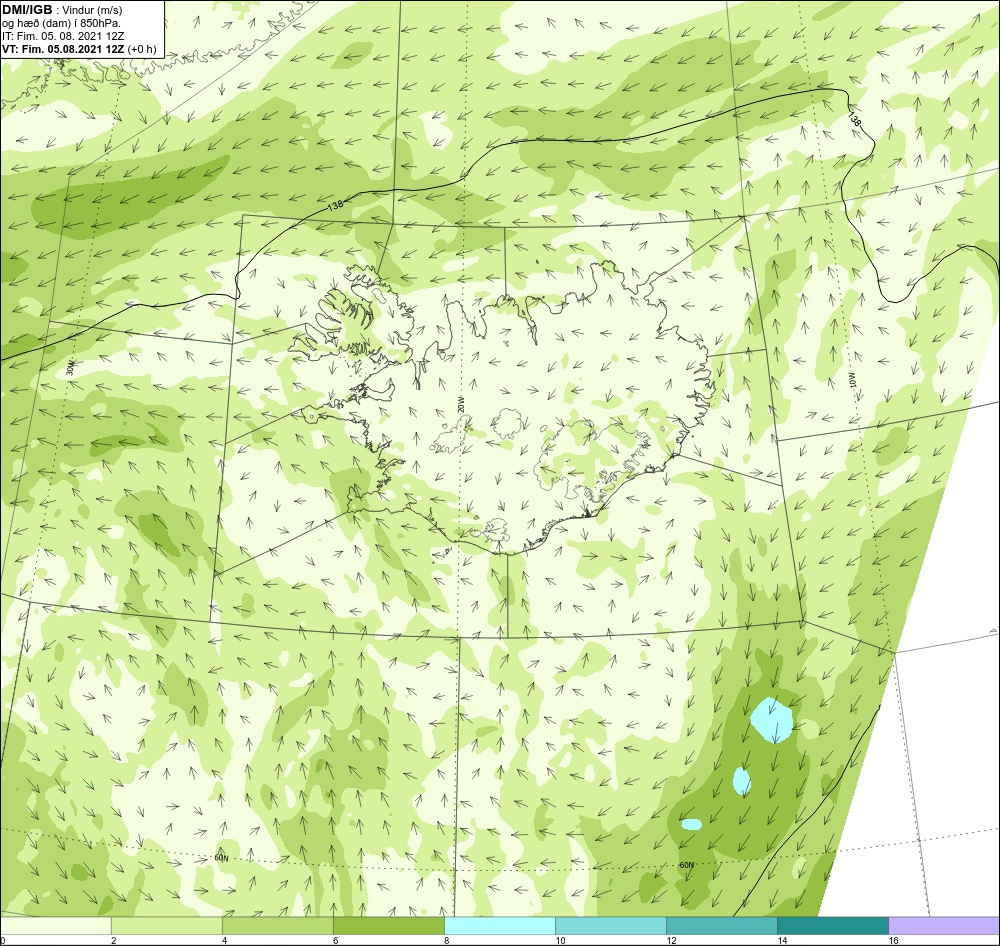The height and width of the screenshot is (946, 1000).
Task: Click the '60N' label near the 30W meridian
Action: [221, 858]
